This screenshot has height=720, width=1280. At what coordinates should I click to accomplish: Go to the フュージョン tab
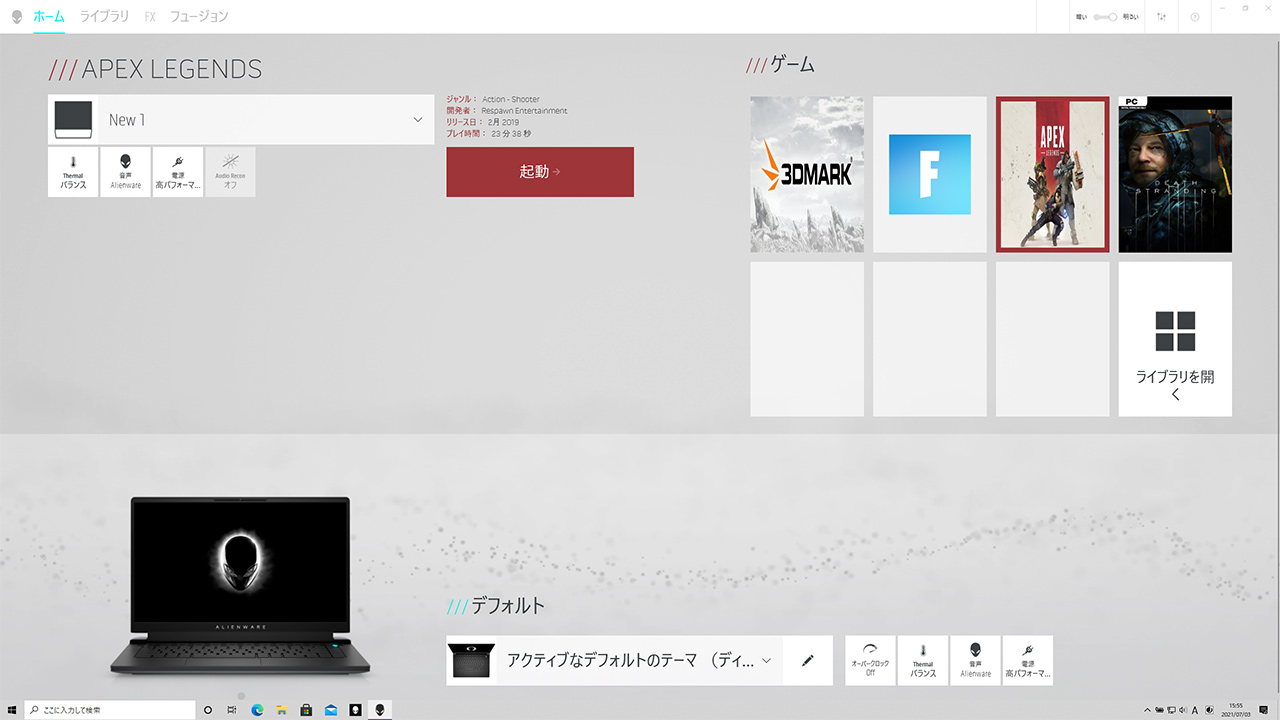coord(199,17)
